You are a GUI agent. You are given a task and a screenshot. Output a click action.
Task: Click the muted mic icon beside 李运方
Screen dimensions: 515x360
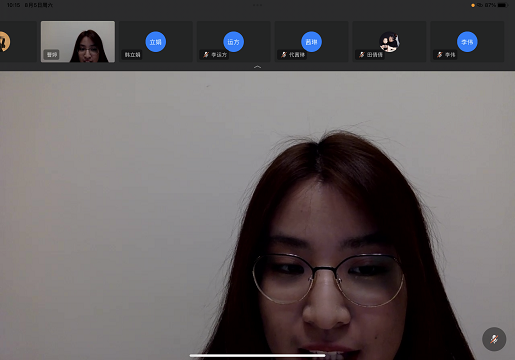point(206,55)
